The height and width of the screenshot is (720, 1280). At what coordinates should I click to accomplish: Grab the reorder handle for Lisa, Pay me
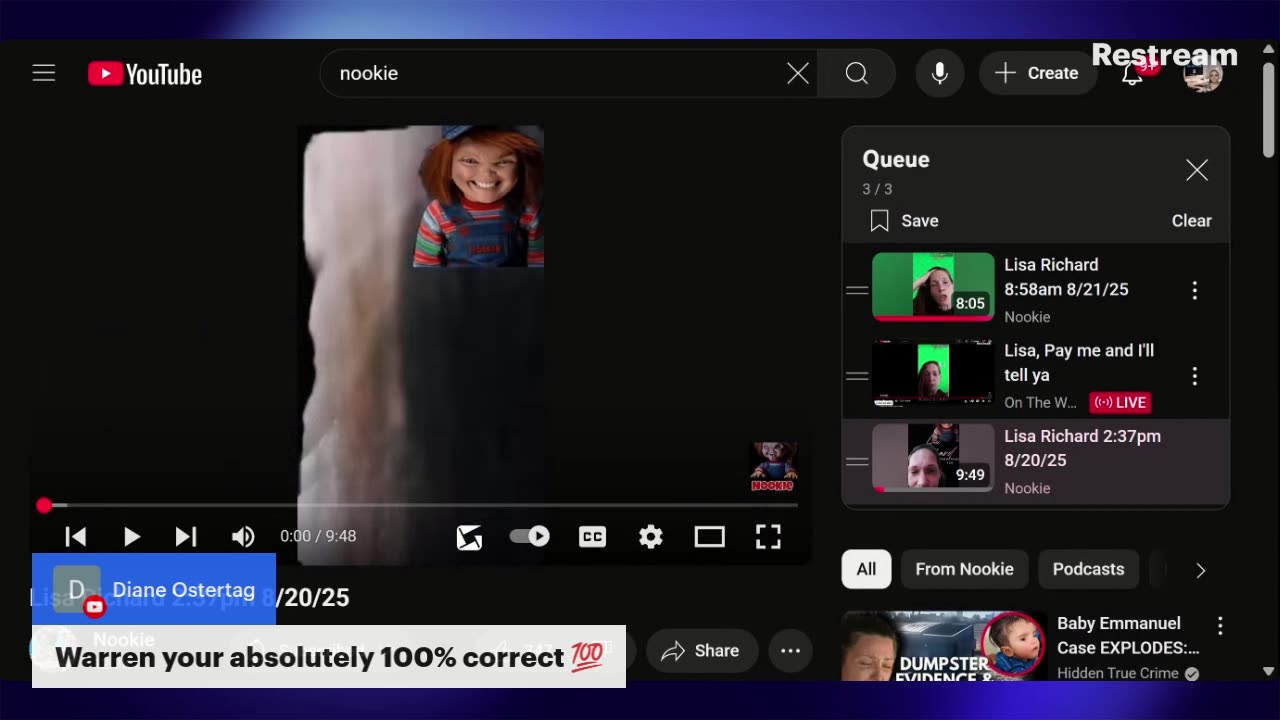tap(857, 376)
